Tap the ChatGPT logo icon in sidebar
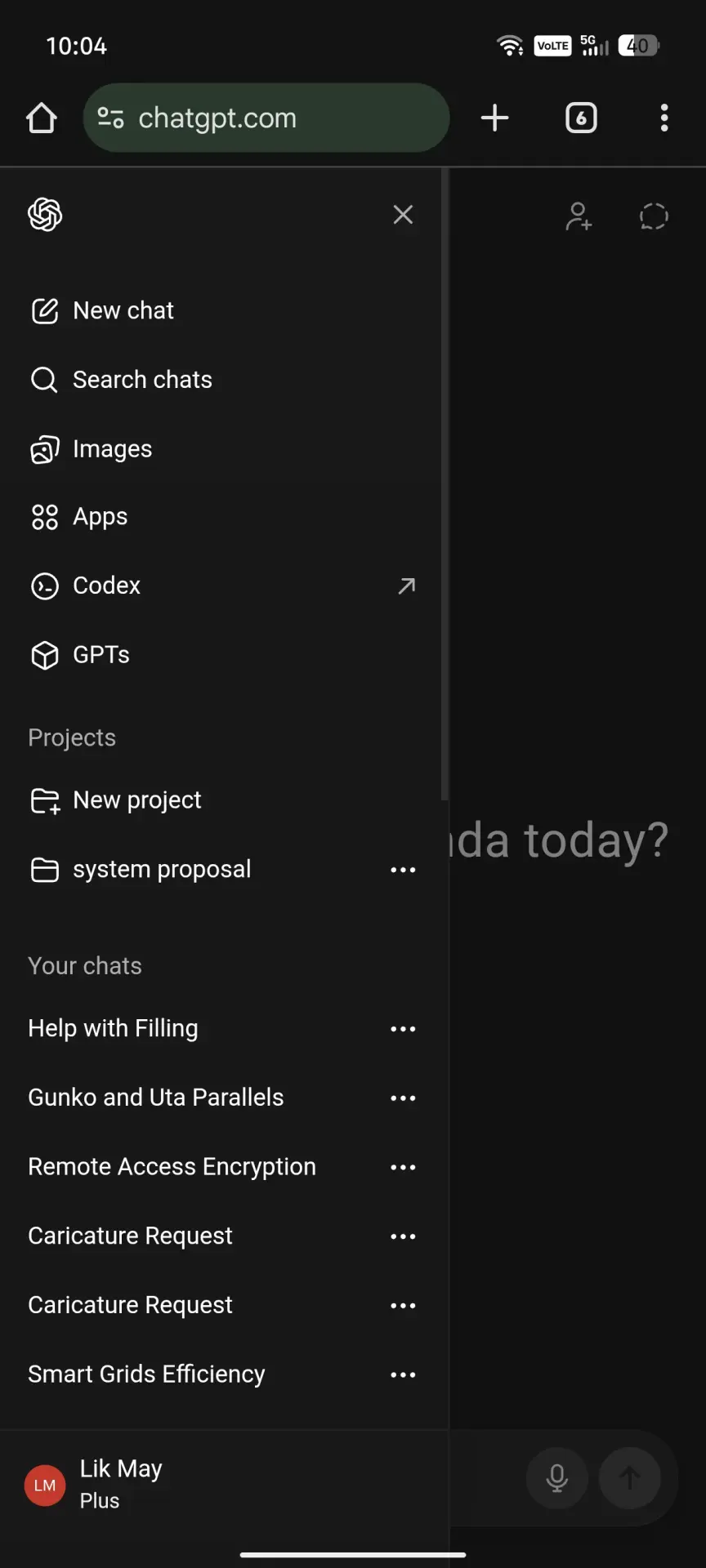The width and height of the screenshot is (706, 1568). pyautogui.click(x=45, y=215)
